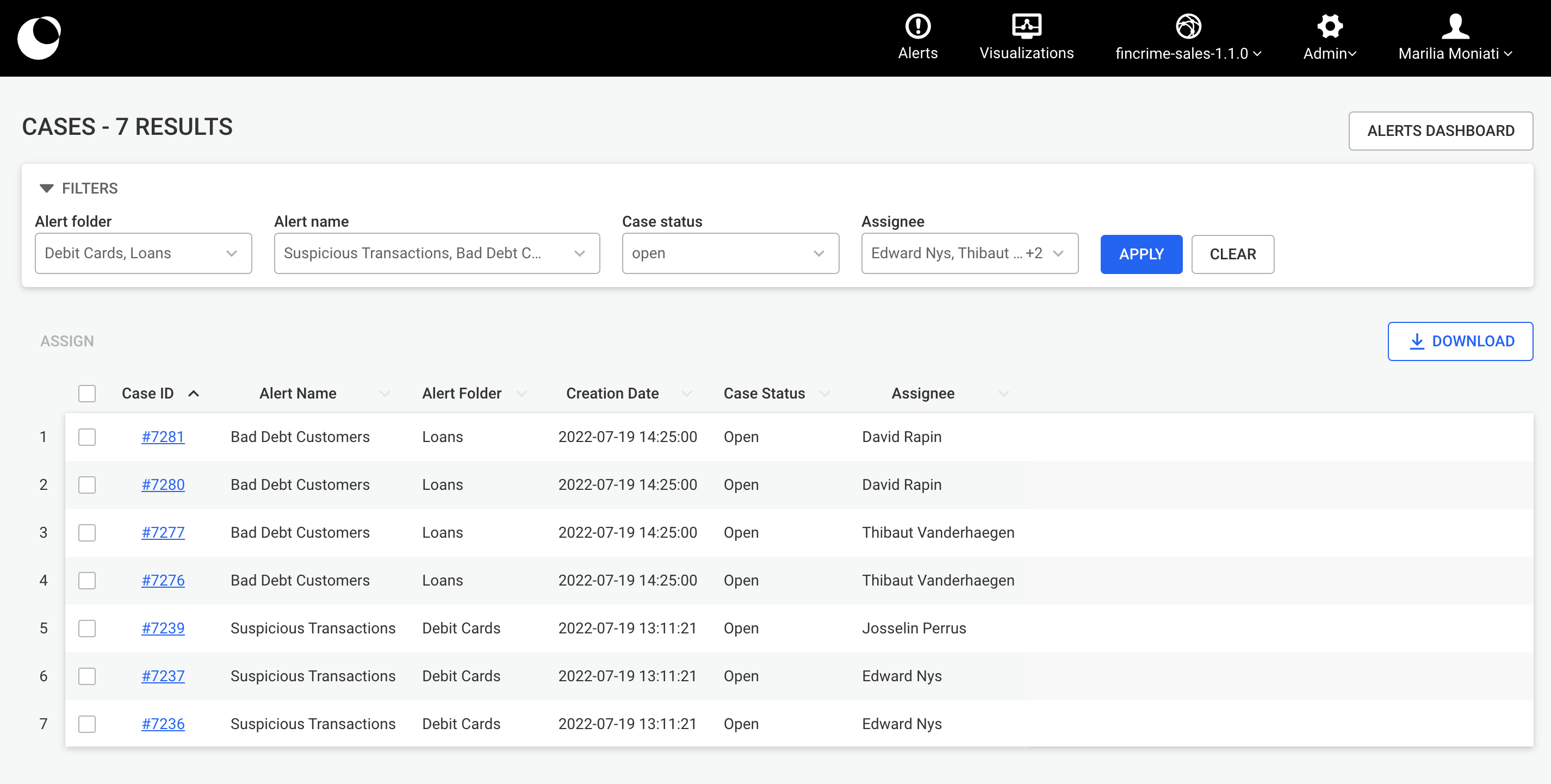Open the Alert folder dropdown

(144, 253)
